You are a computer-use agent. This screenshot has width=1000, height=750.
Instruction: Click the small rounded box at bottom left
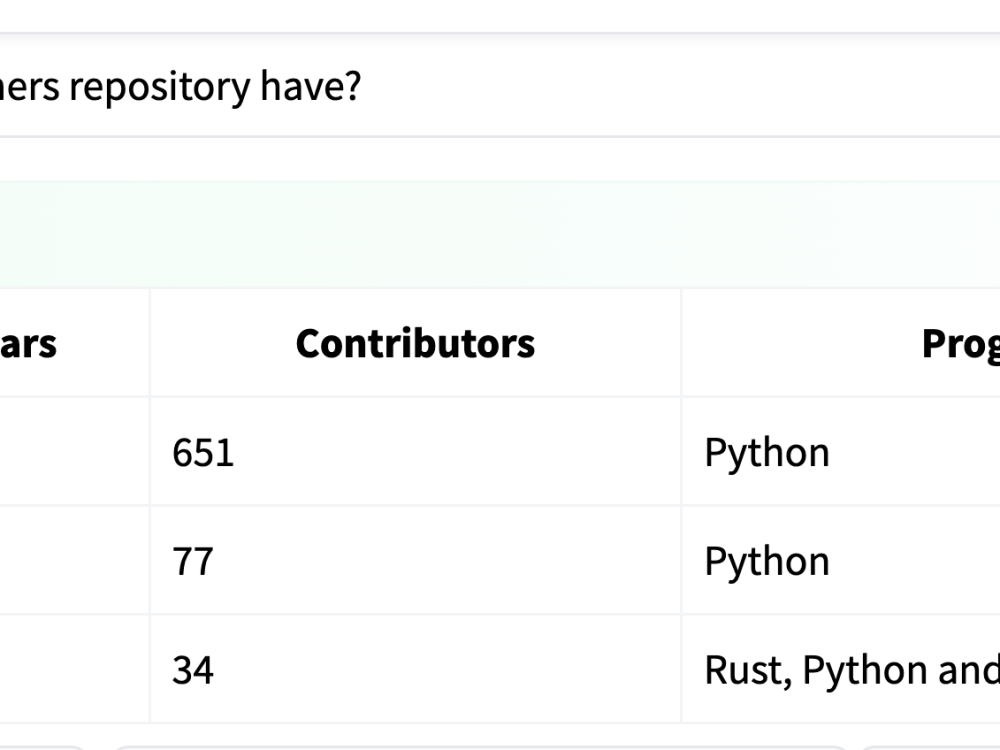click(x=41, y=747)
